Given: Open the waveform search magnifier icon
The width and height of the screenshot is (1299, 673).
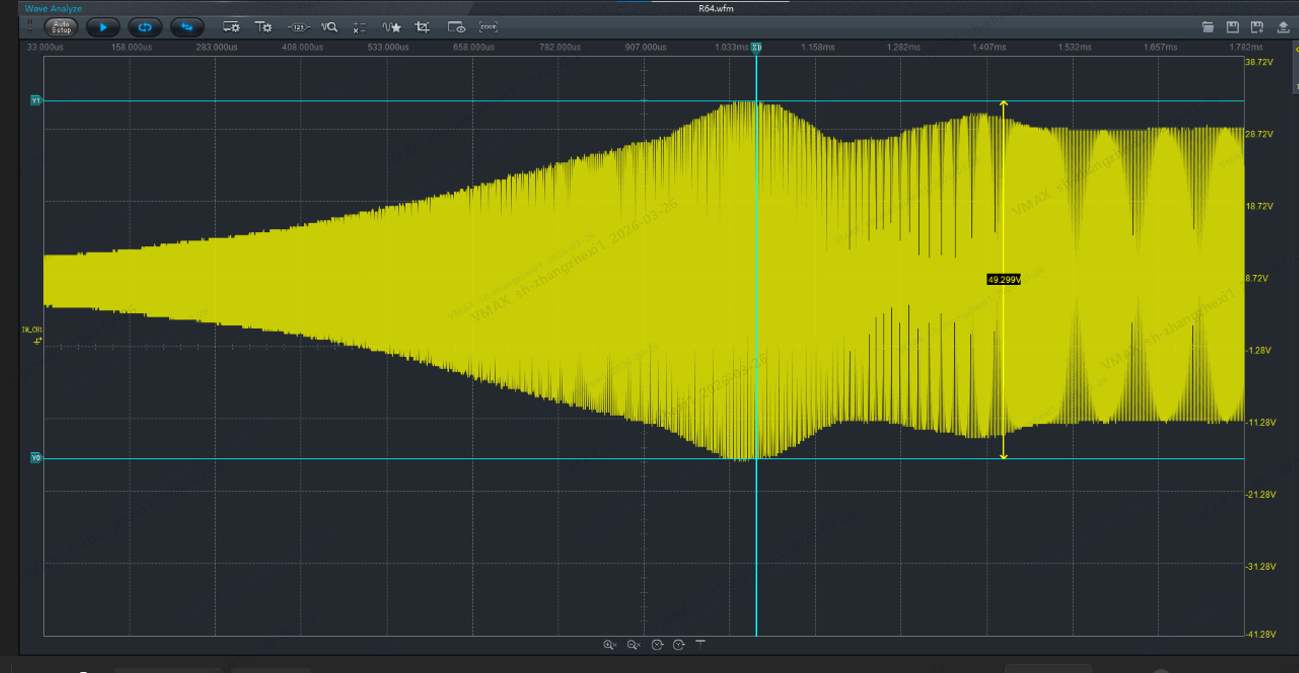Looking at the screenshot, I should point(329,27).
